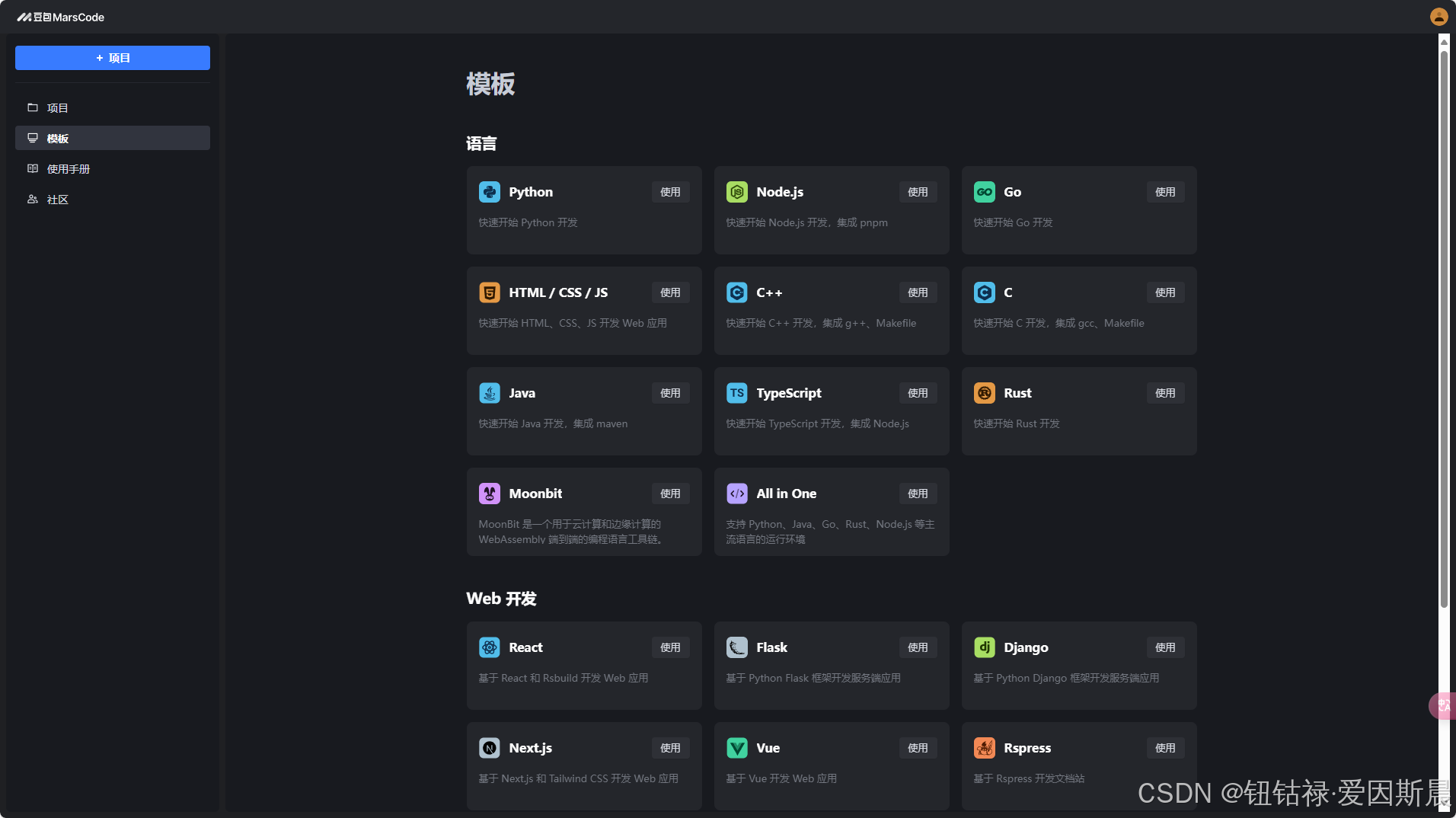Click the blue + 项目 button
The width and height of the screenshot is (1456, 818).
coord(113,58)
